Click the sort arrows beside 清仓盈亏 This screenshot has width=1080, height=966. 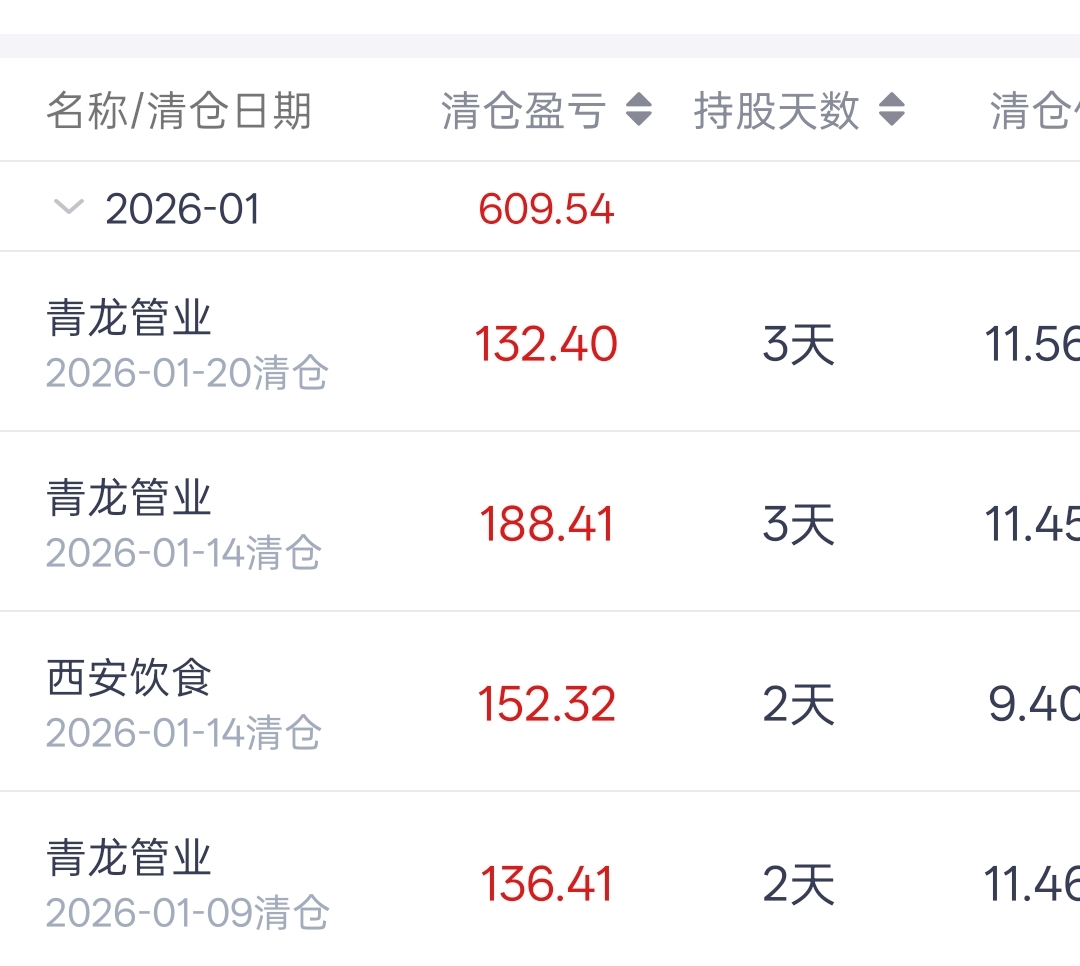(639, 110)
